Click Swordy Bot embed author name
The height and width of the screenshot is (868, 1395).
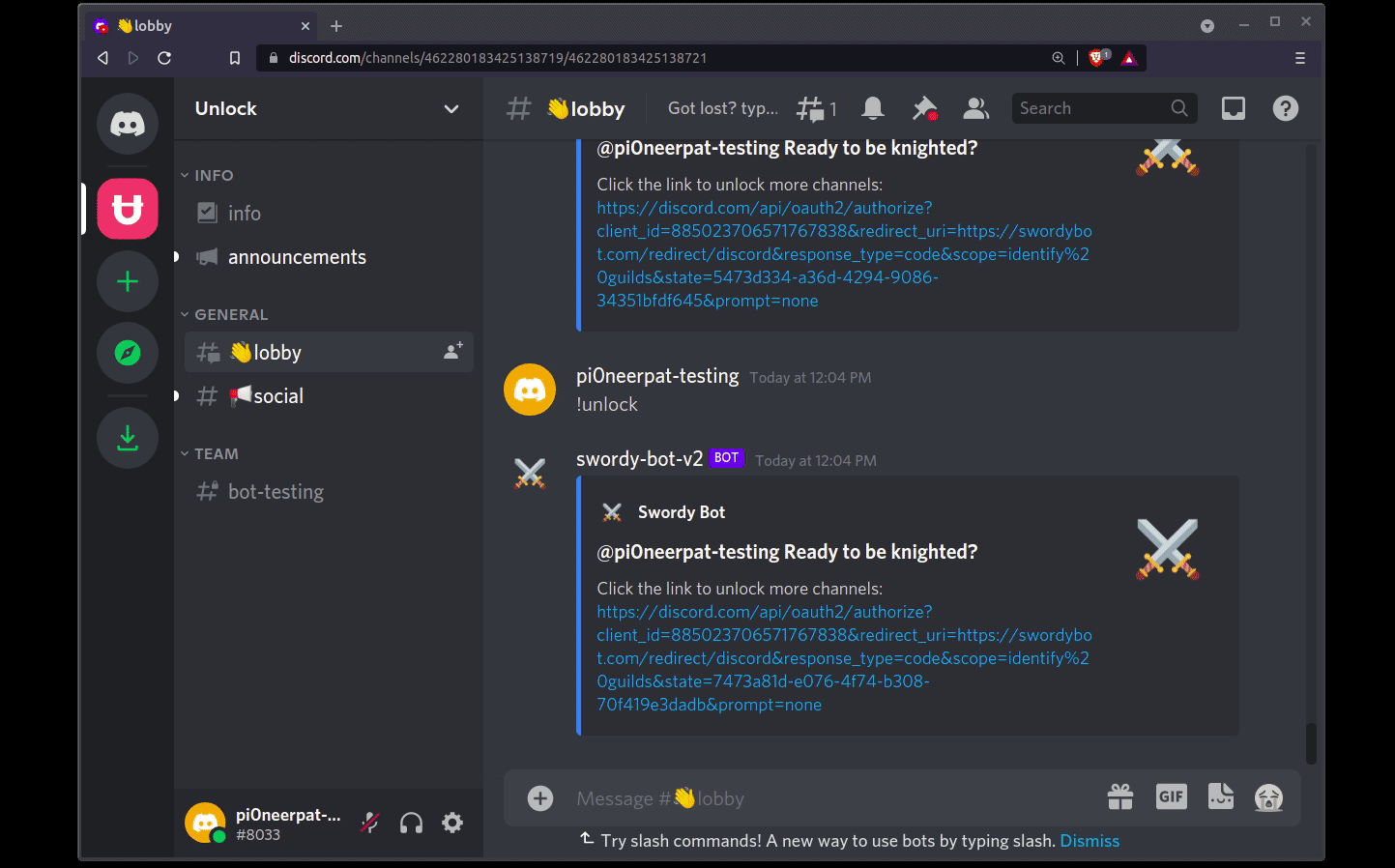(x=682, y=512)
